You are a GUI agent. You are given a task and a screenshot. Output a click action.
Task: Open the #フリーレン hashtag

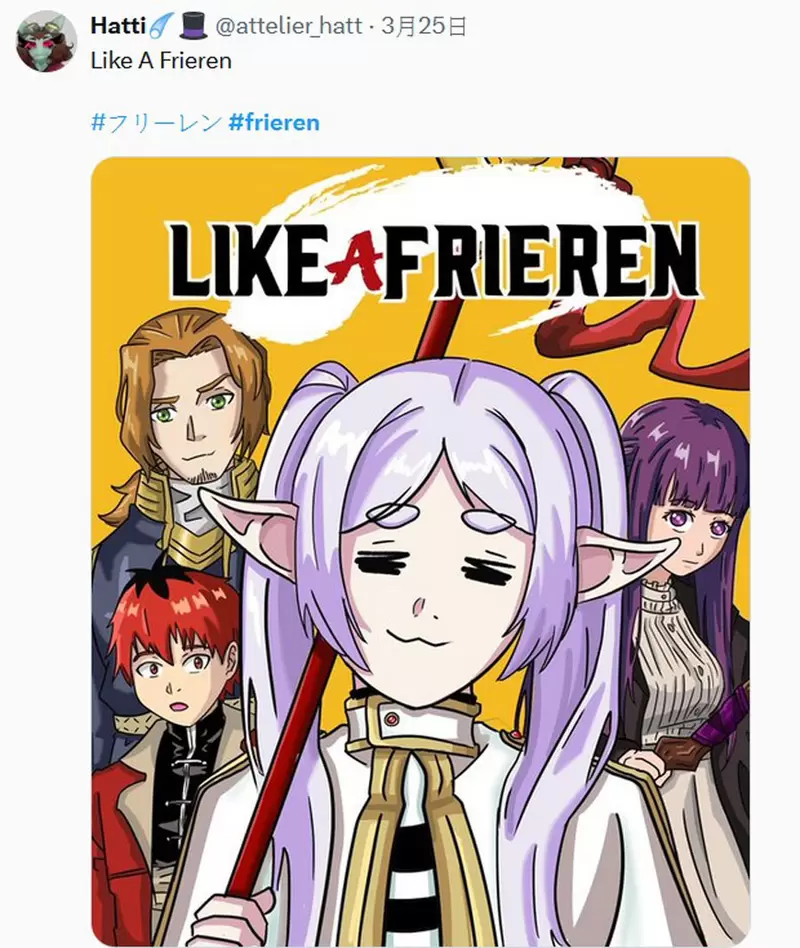pos(155,123)
